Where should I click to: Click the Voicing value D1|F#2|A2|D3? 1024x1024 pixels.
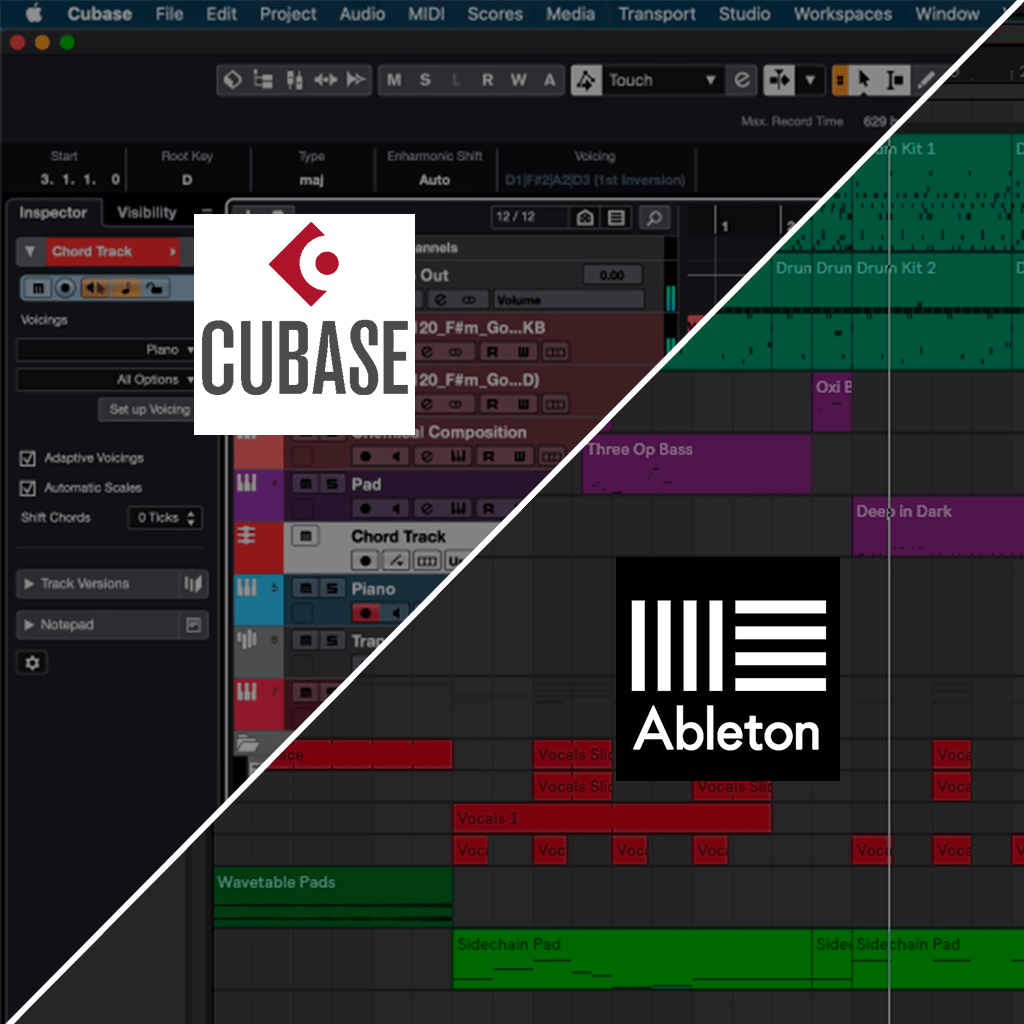(x=595, y=180)
